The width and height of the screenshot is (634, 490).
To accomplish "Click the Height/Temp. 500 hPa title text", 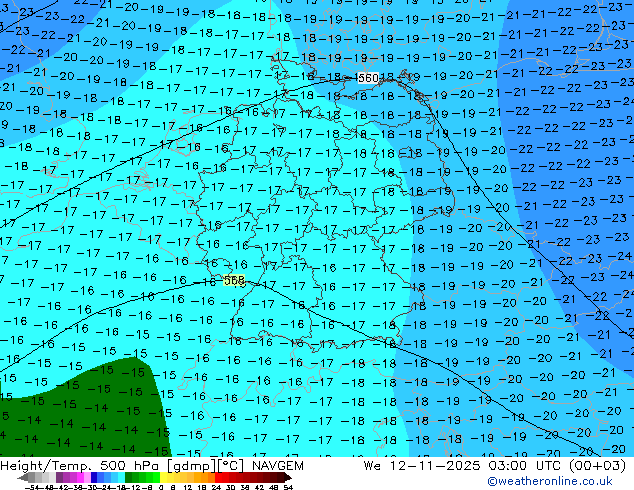I will [x=81, y=466].
